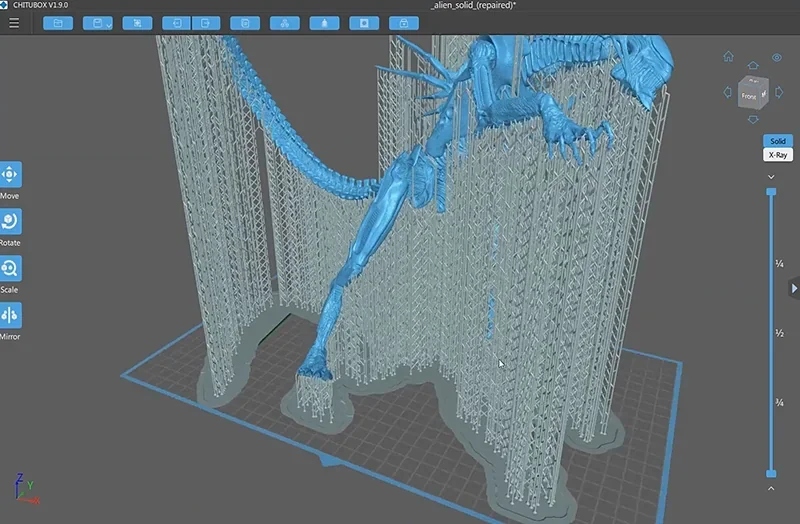Click the ¾ mark on layer slider

click(x=780, y=402)
